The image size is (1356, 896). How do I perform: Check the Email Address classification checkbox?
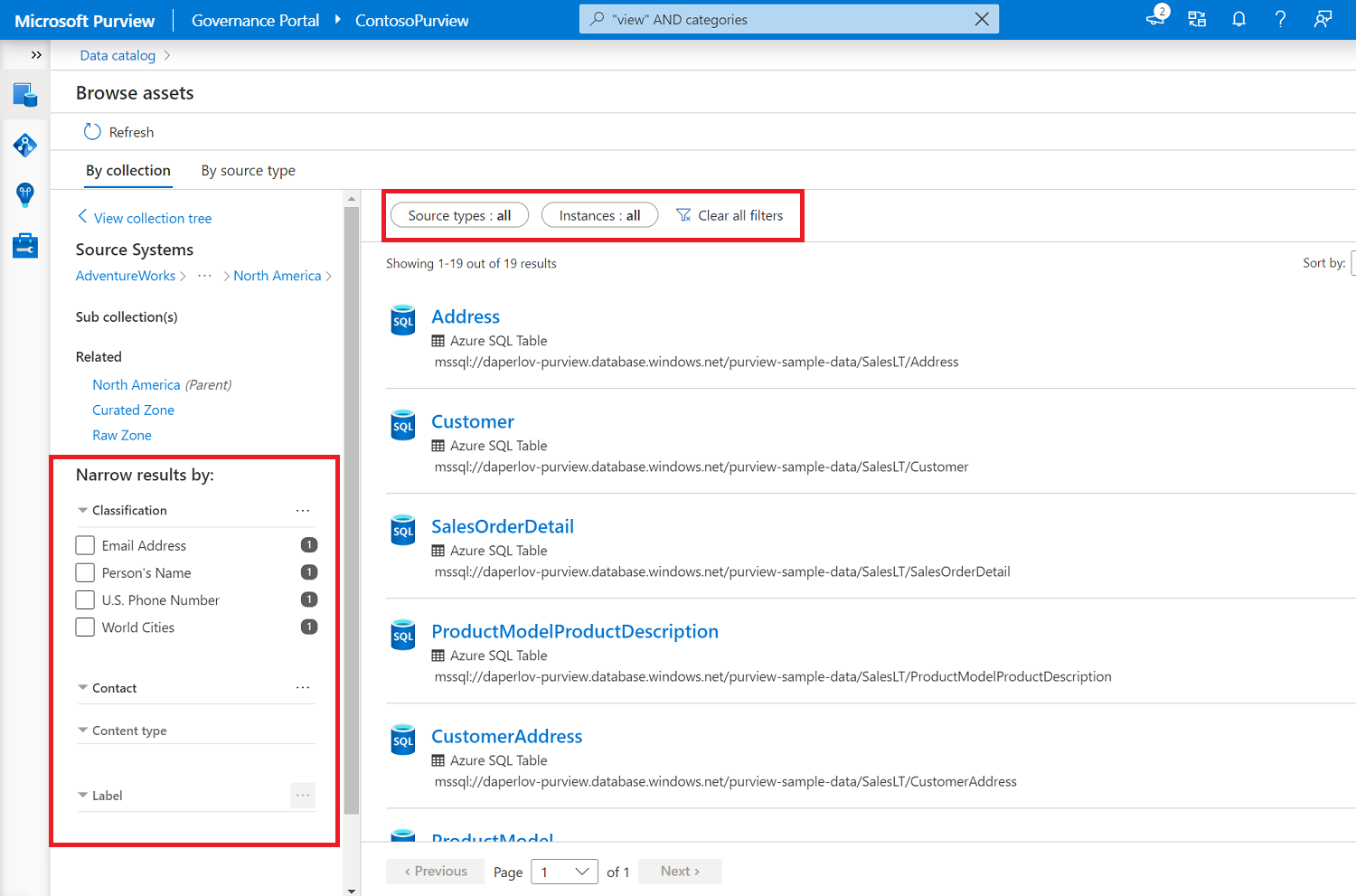(x=85, y=545)
